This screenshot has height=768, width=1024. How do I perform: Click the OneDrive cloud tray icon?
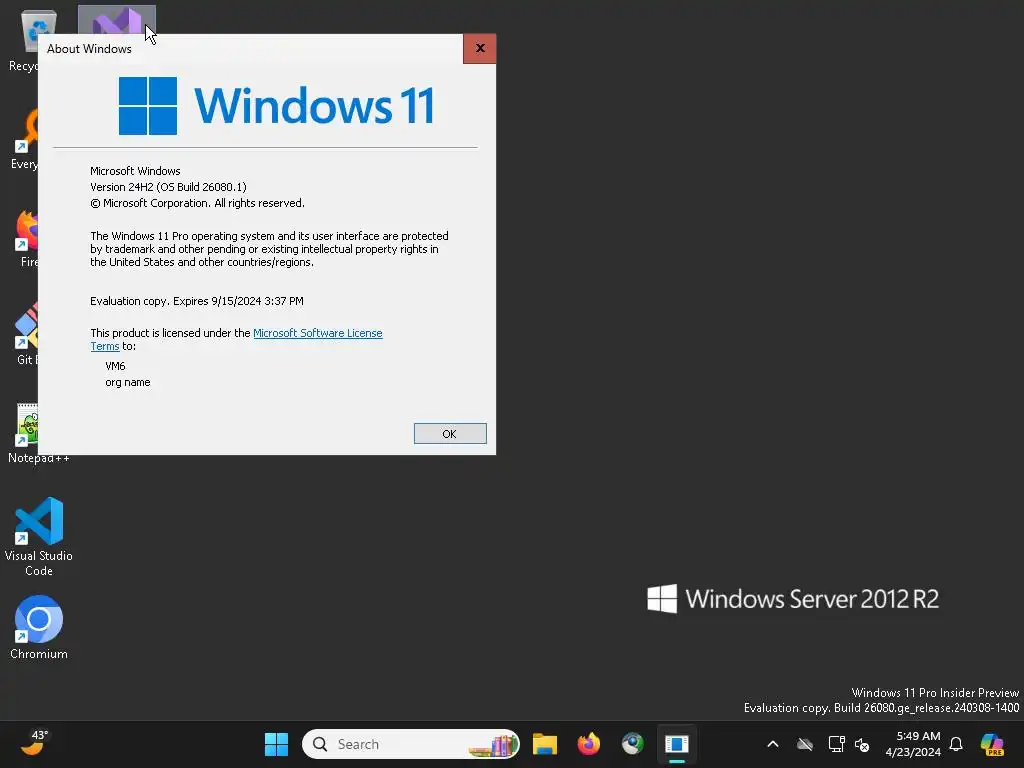coord(805,744)
